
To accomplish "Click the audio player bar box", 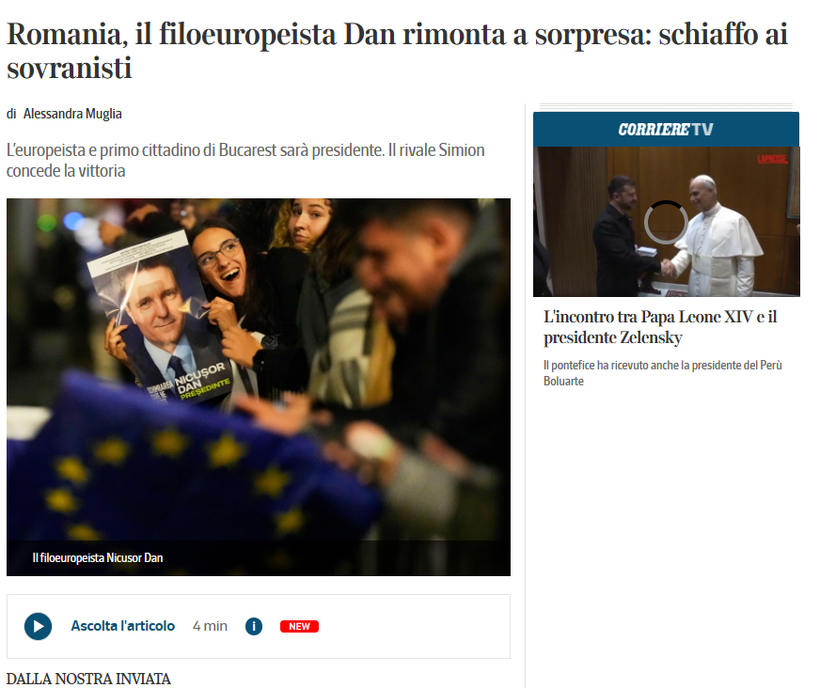I will 258,626.
